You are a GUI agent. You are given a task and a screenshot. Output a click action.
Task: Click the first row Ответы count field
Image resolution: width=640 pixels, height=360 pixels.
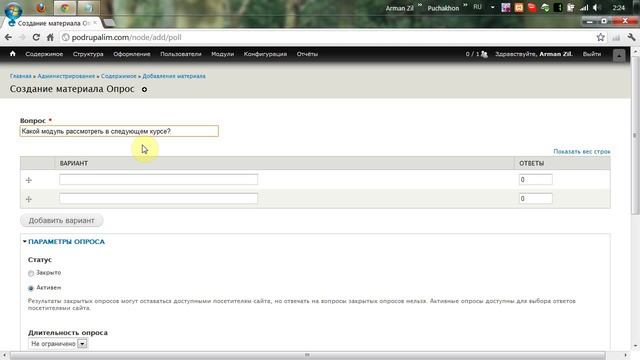point(536,179)
